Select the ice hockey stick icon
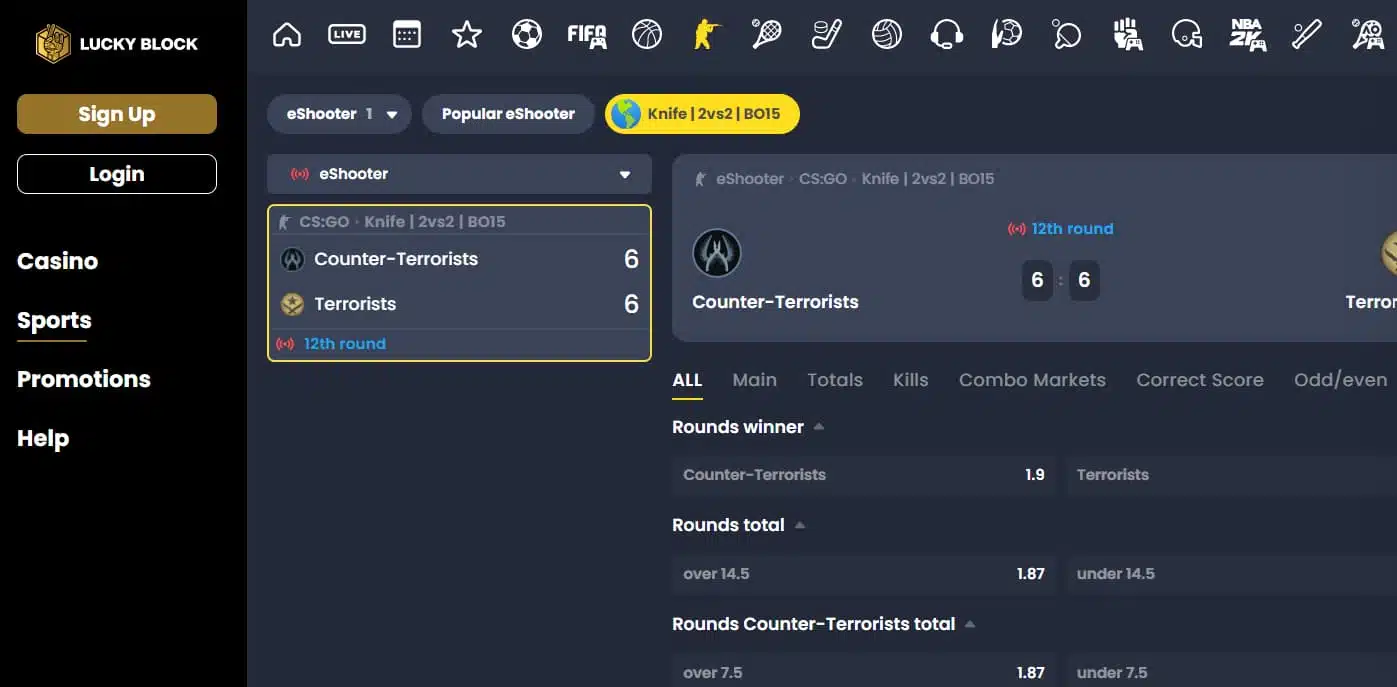The height and width of the screenshot is (687, 1397). [x=827, y=35]
